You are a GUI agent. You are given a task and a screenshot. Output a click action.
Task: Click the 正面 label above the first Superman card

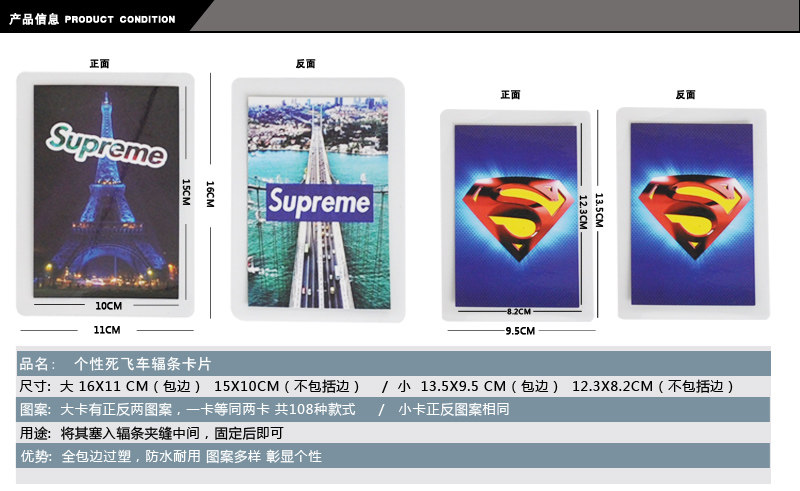(511, 95)
